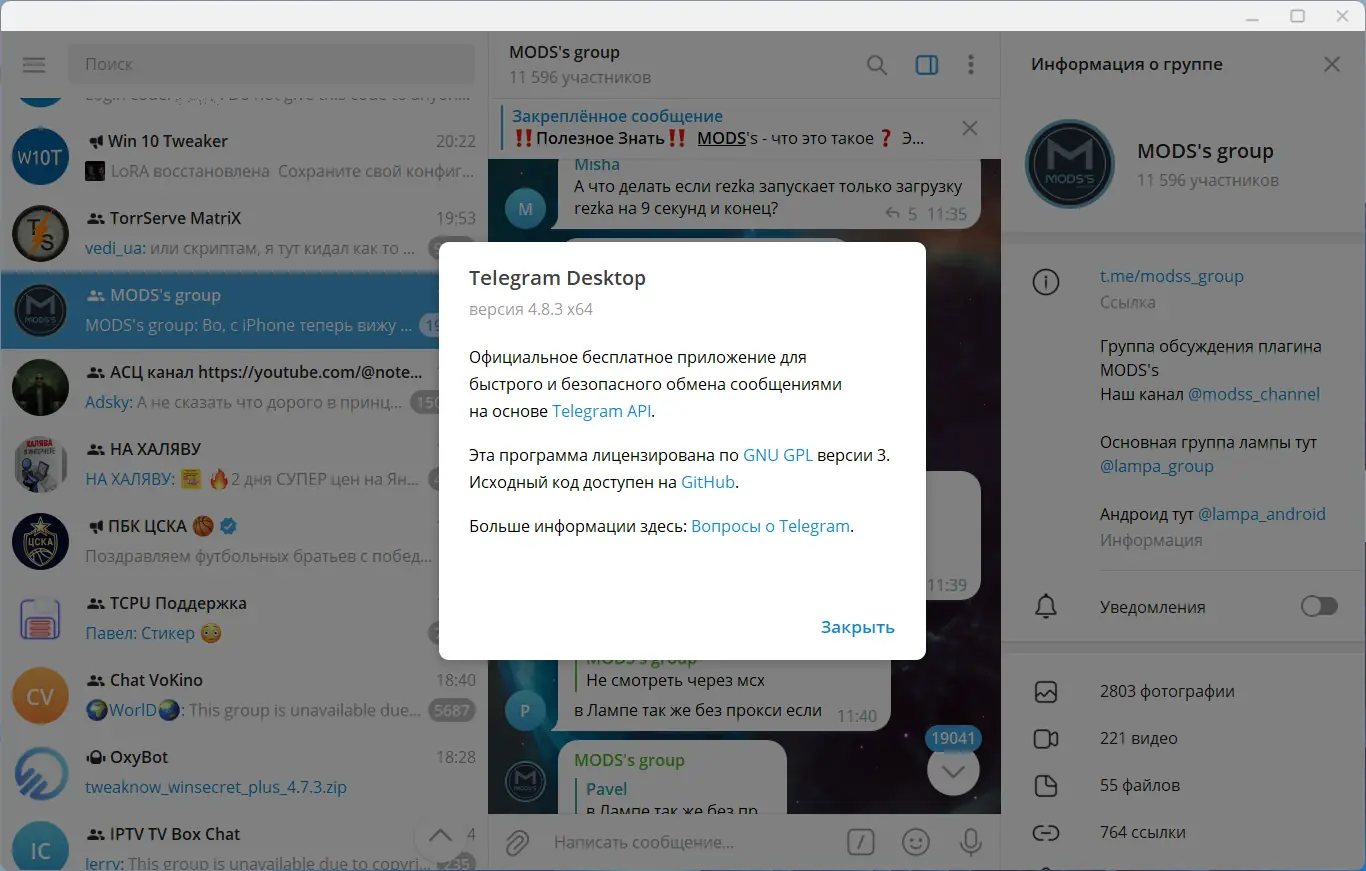1366x871 pixels.
Task: Open 221 видео shared media
Action: 1139,738
